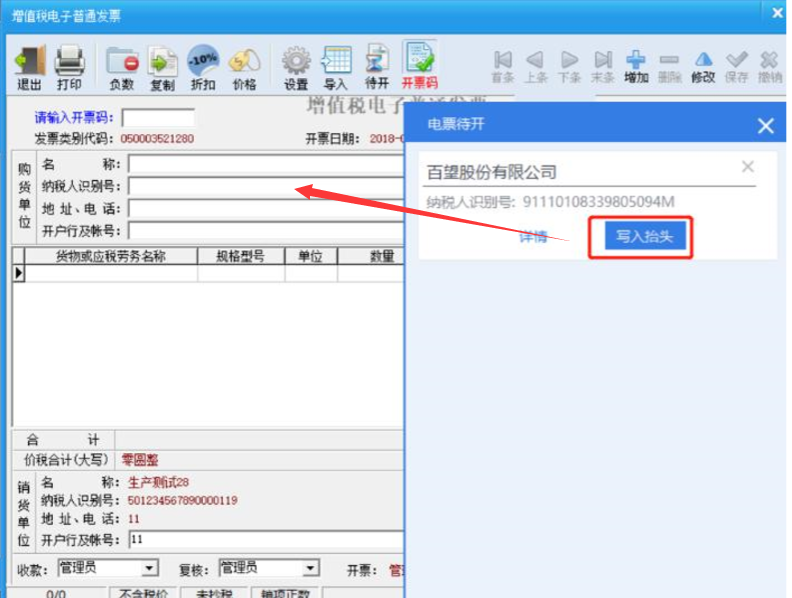Click the 写入抬头 button
Screen dimensions: 792x598
(645, 236)
